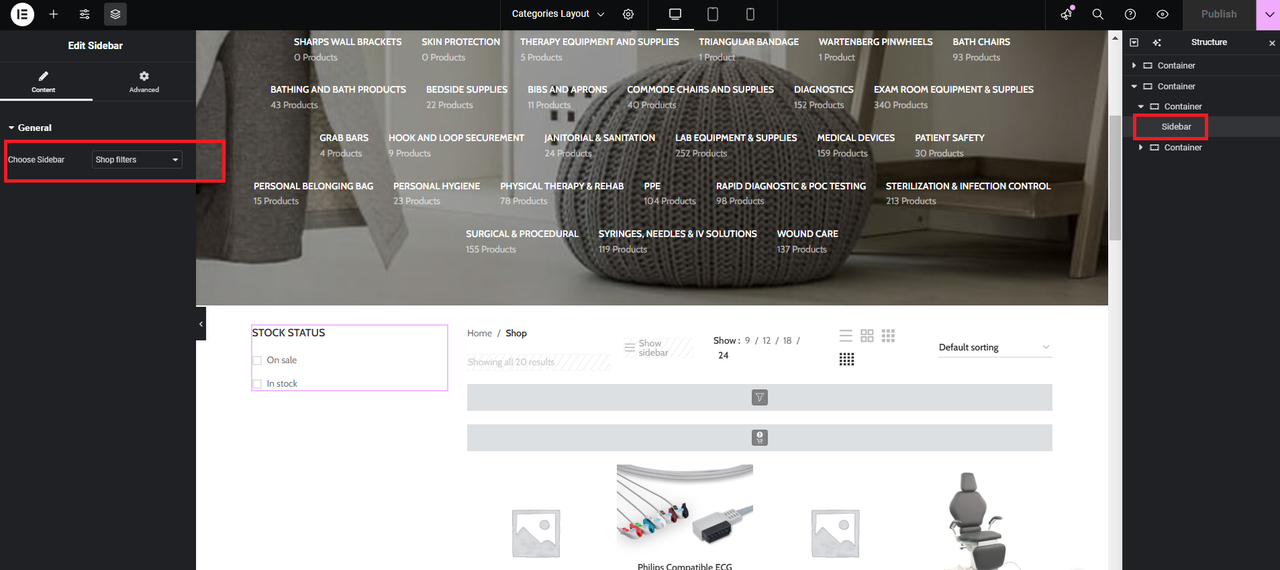Open the Elementor logo menu
The image size is (1280, 570).
pos(21,14)
